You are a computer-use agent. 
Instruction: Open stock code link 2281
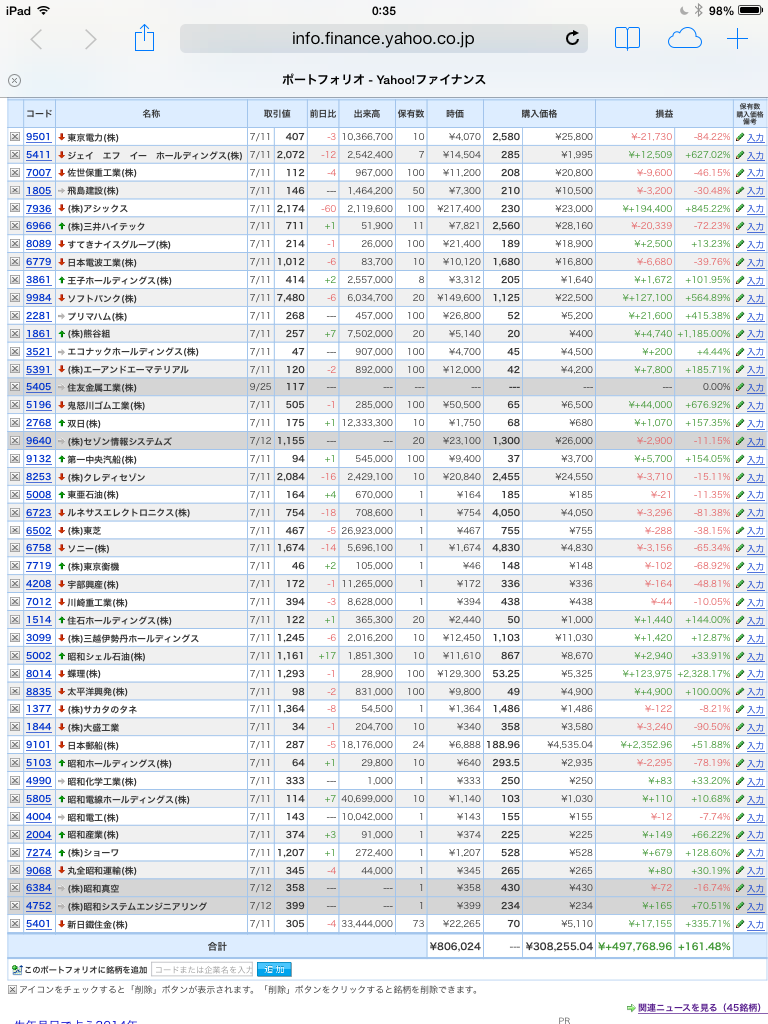(39, 315)
